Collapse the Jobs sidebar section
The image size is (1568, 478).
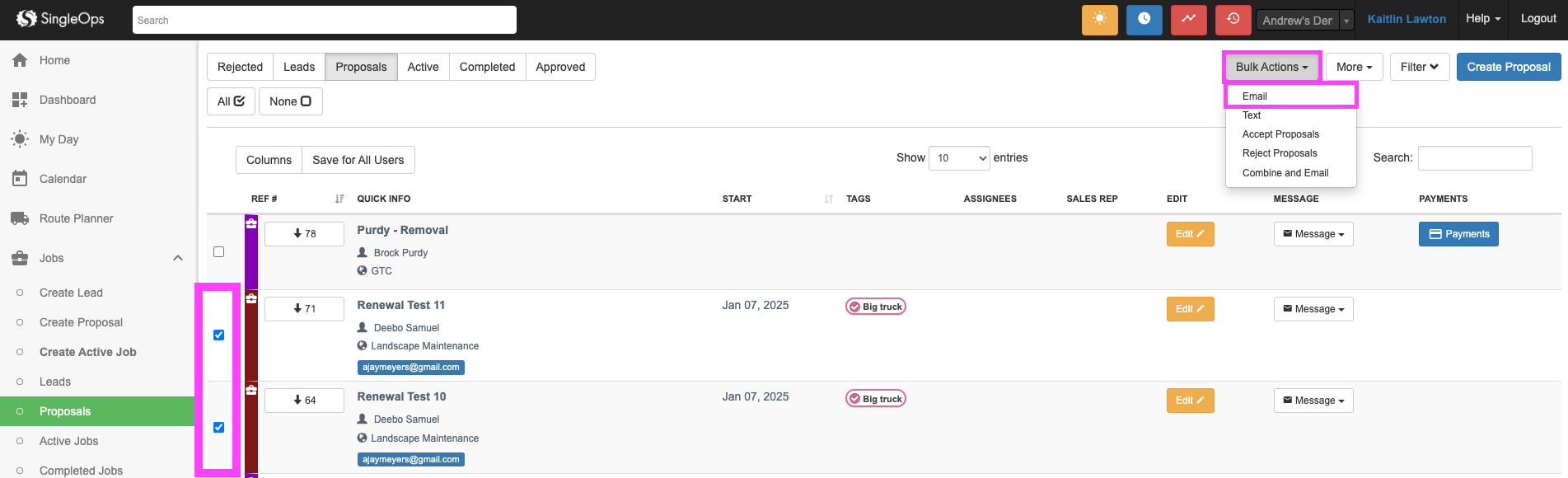pos(177,258)
